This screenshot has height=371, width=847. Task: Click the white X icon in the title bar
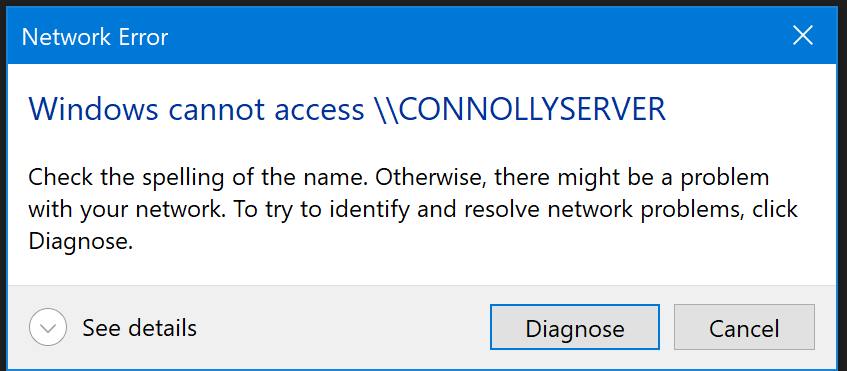(802, 36)
